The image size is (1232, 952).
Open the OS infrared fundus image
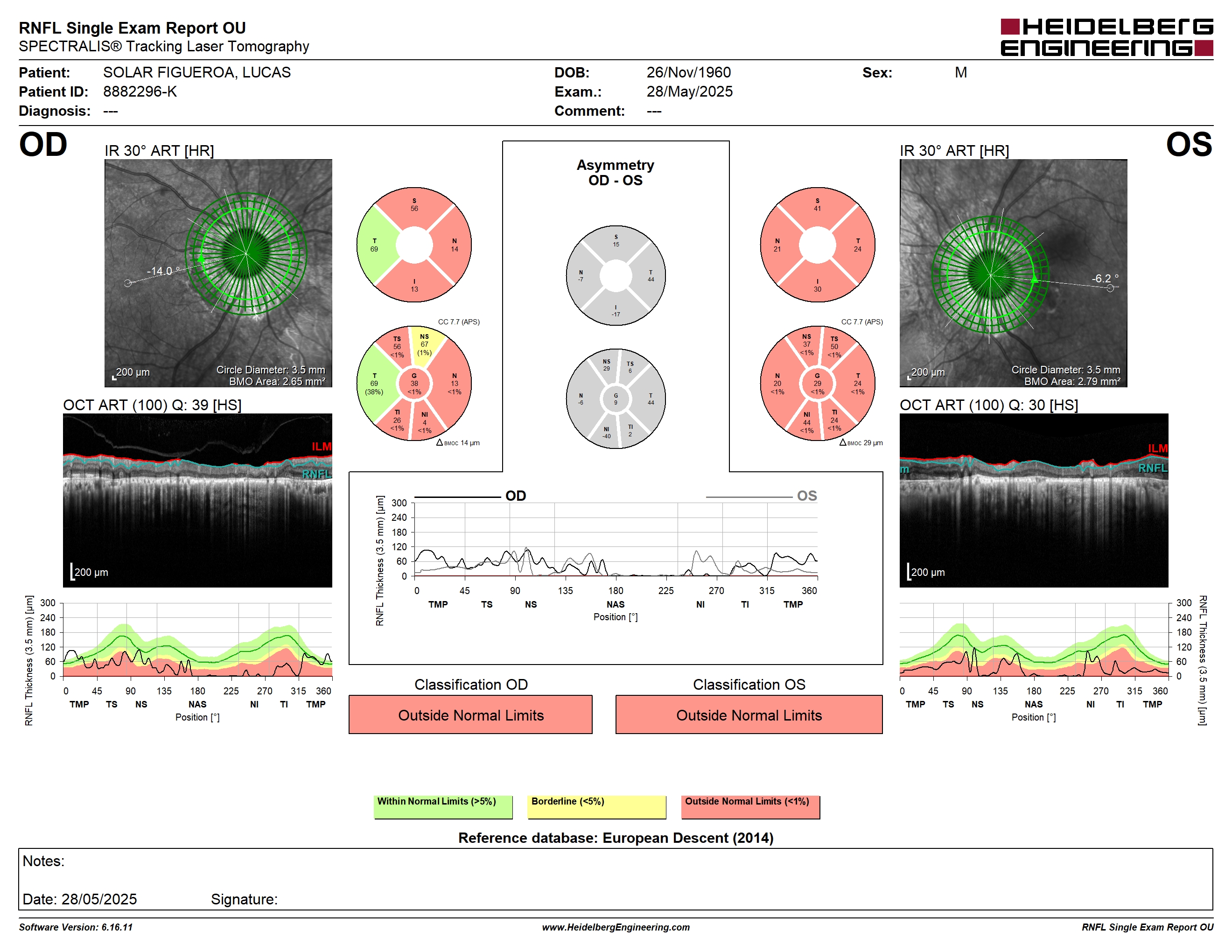tap(1013, 273)
